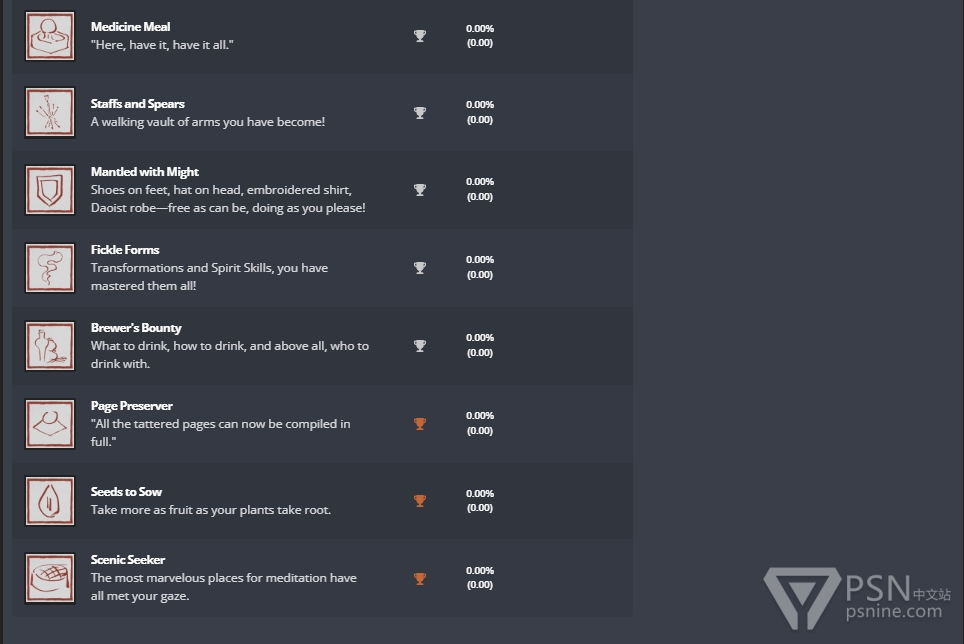The image size is (964, 644).
Task: Open the Staffs and Spears title link
Action: click(x=138, y=104)
